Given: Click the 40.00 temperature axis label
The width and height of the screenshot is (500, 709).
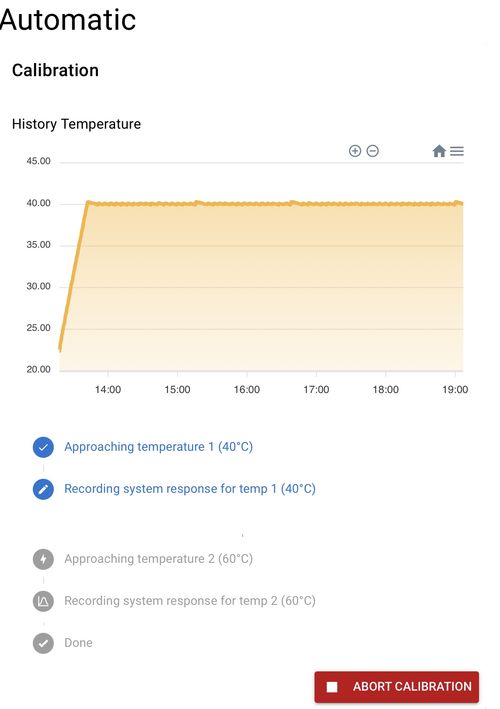Looking at the screenshot, I should point(38,203).
